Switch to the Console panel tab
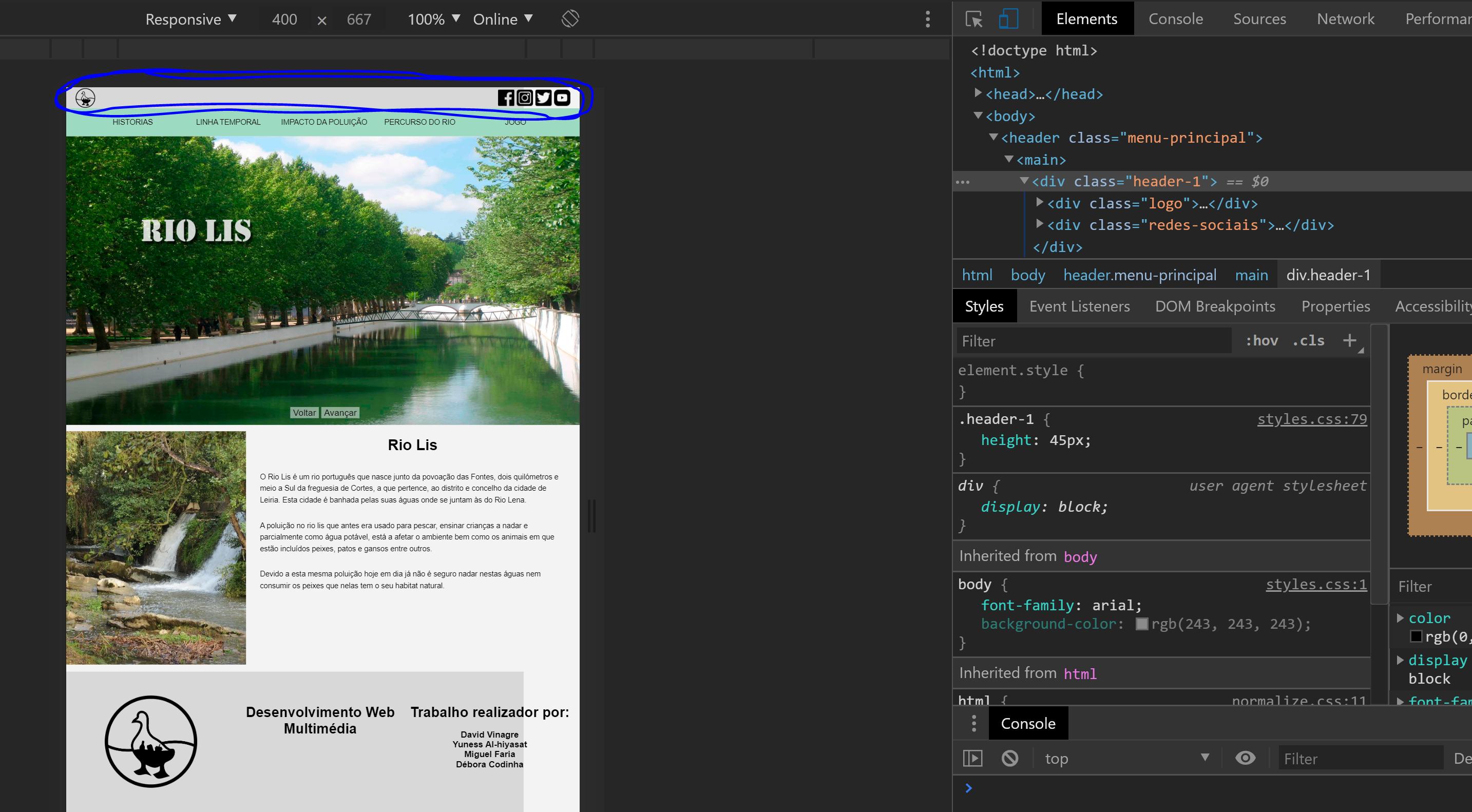Image resolution: width=1472 pixels, height=812 pixels. click(1175, 17)
